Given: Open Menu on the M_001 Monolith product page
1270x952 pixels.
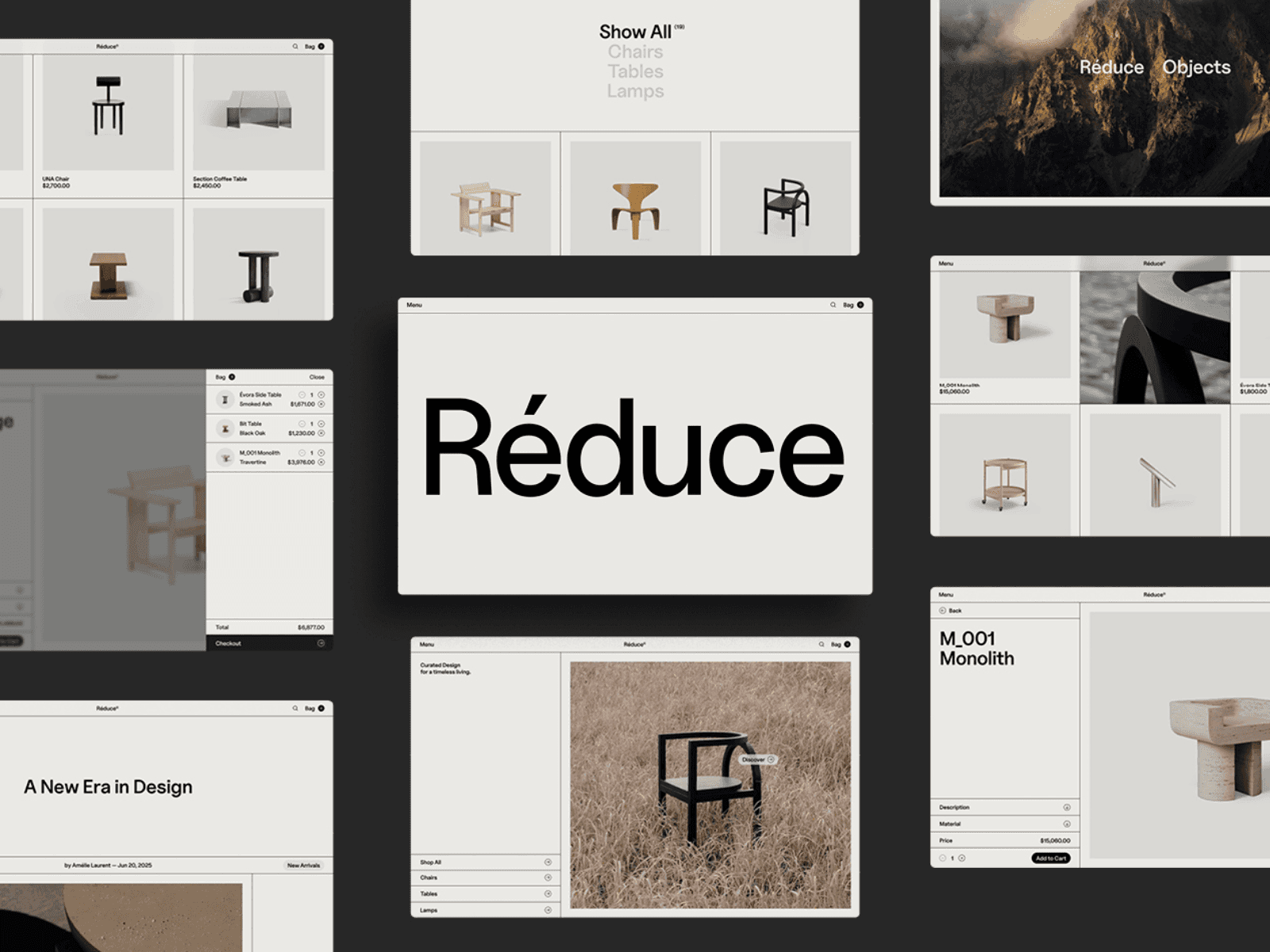Looking at the screenshot, I should coord(946,594).
